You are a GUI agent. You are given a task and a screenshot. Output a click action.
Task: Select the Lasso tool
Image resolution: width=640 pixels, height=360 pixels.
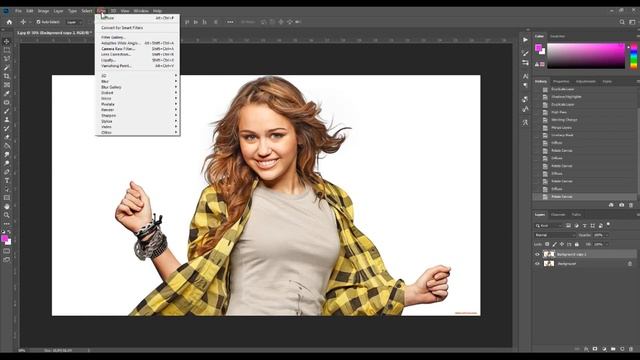coord(7,58)
